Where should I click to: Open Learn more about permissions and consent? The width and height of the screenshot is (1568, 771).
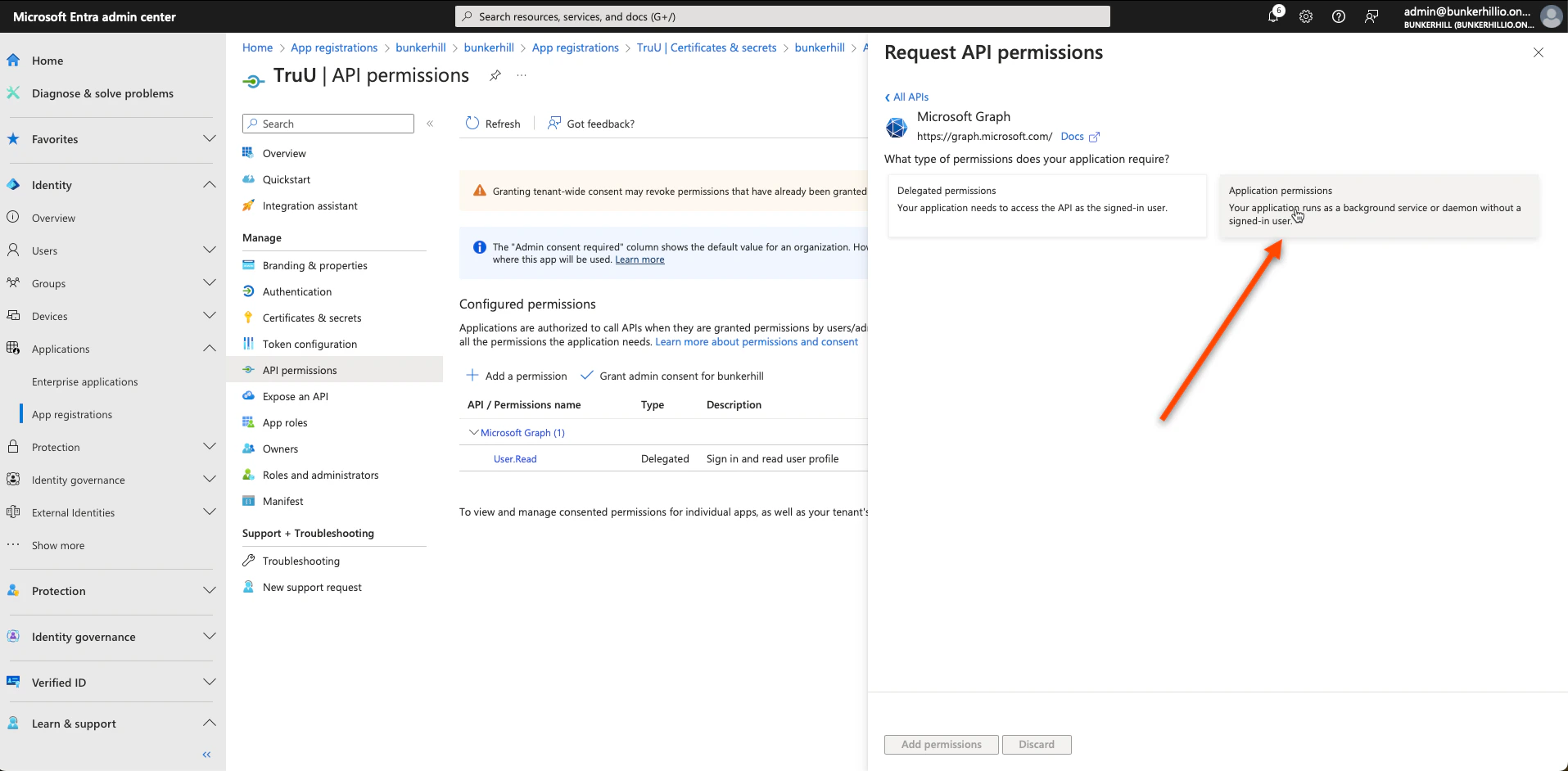757,342
